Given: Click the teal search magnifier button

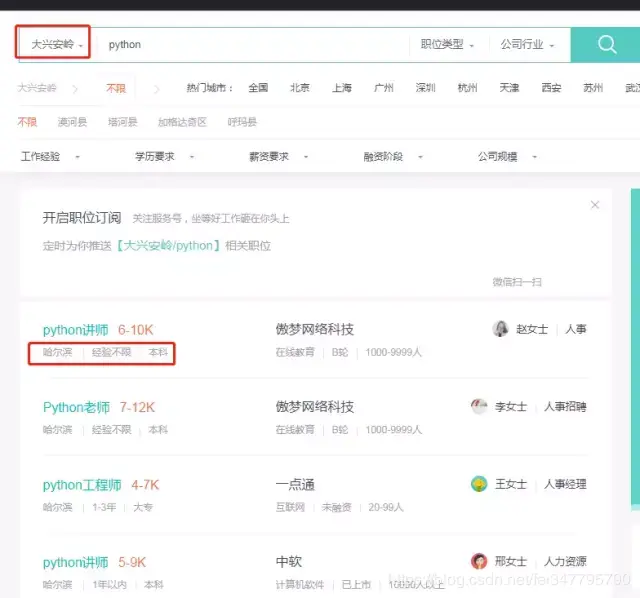Looking at the screenshot, I should (x=607, y=44).
